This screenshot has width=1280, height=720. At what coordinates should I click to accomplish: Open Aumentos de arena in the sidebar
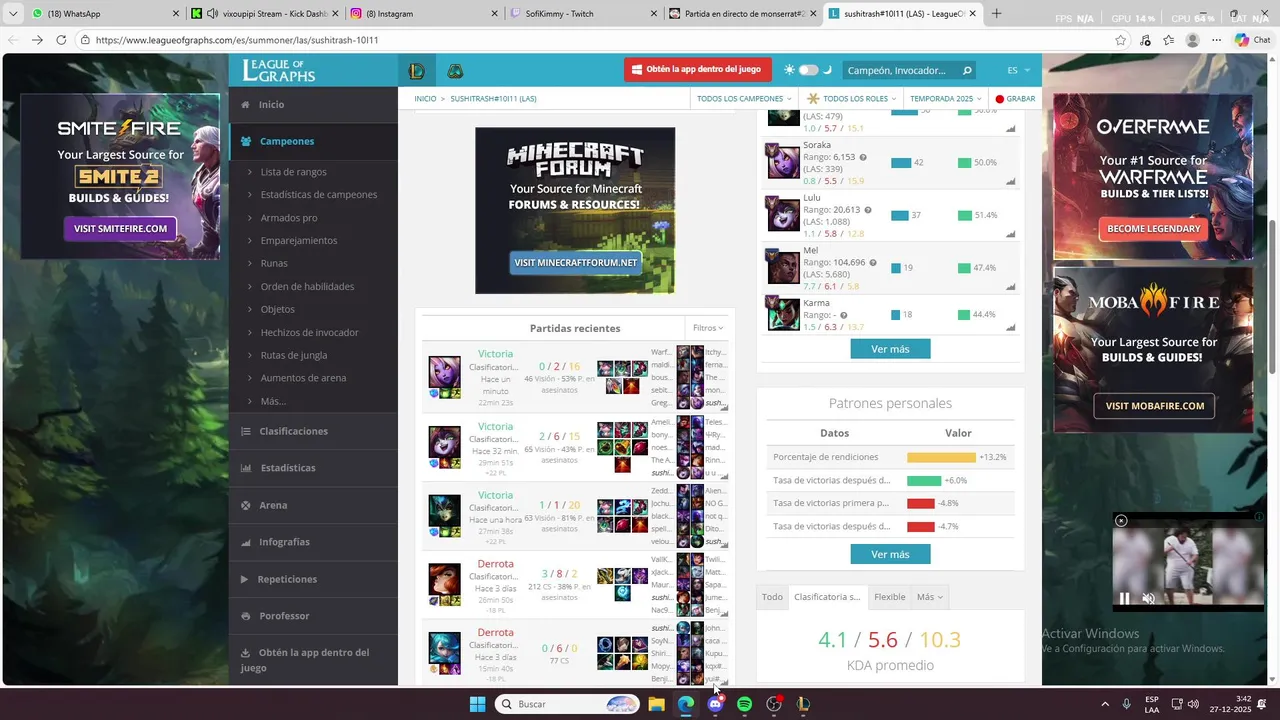303,379
